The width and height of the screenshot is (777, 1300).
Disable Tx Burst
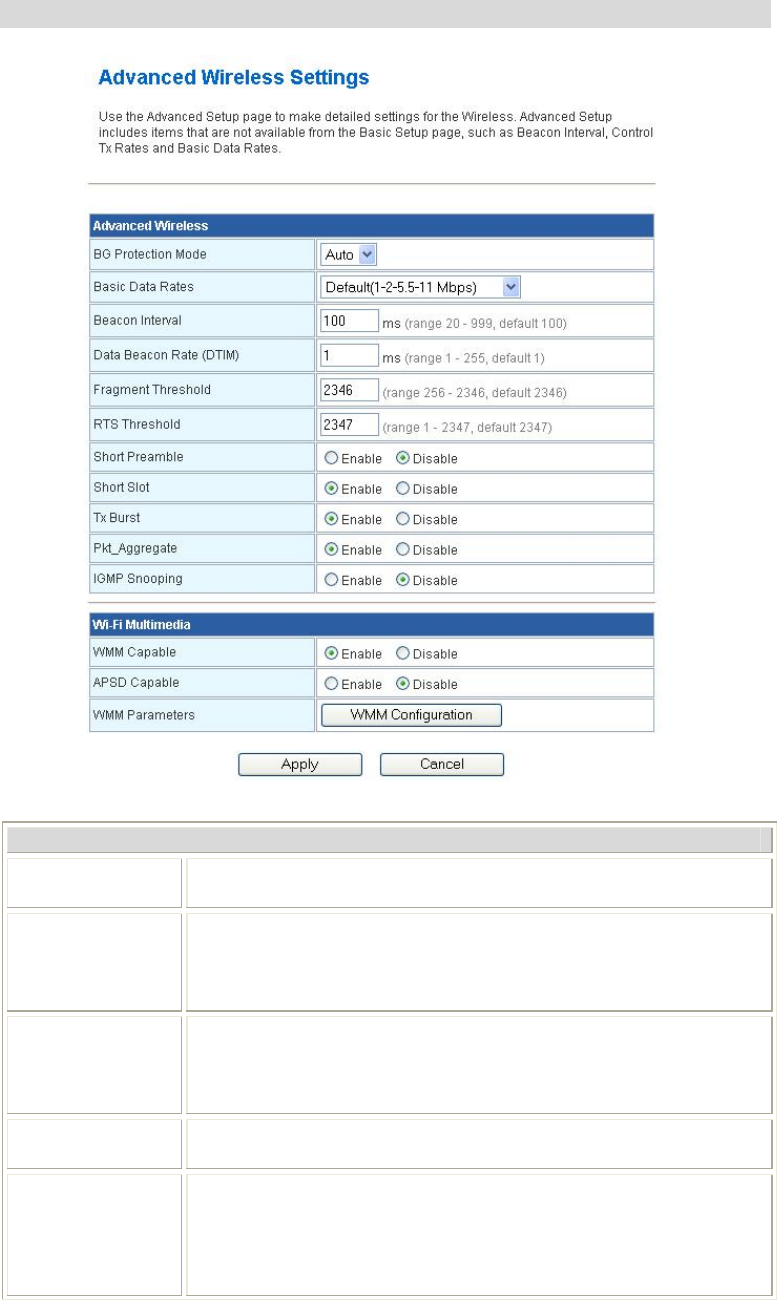click(x=403, y=519)
